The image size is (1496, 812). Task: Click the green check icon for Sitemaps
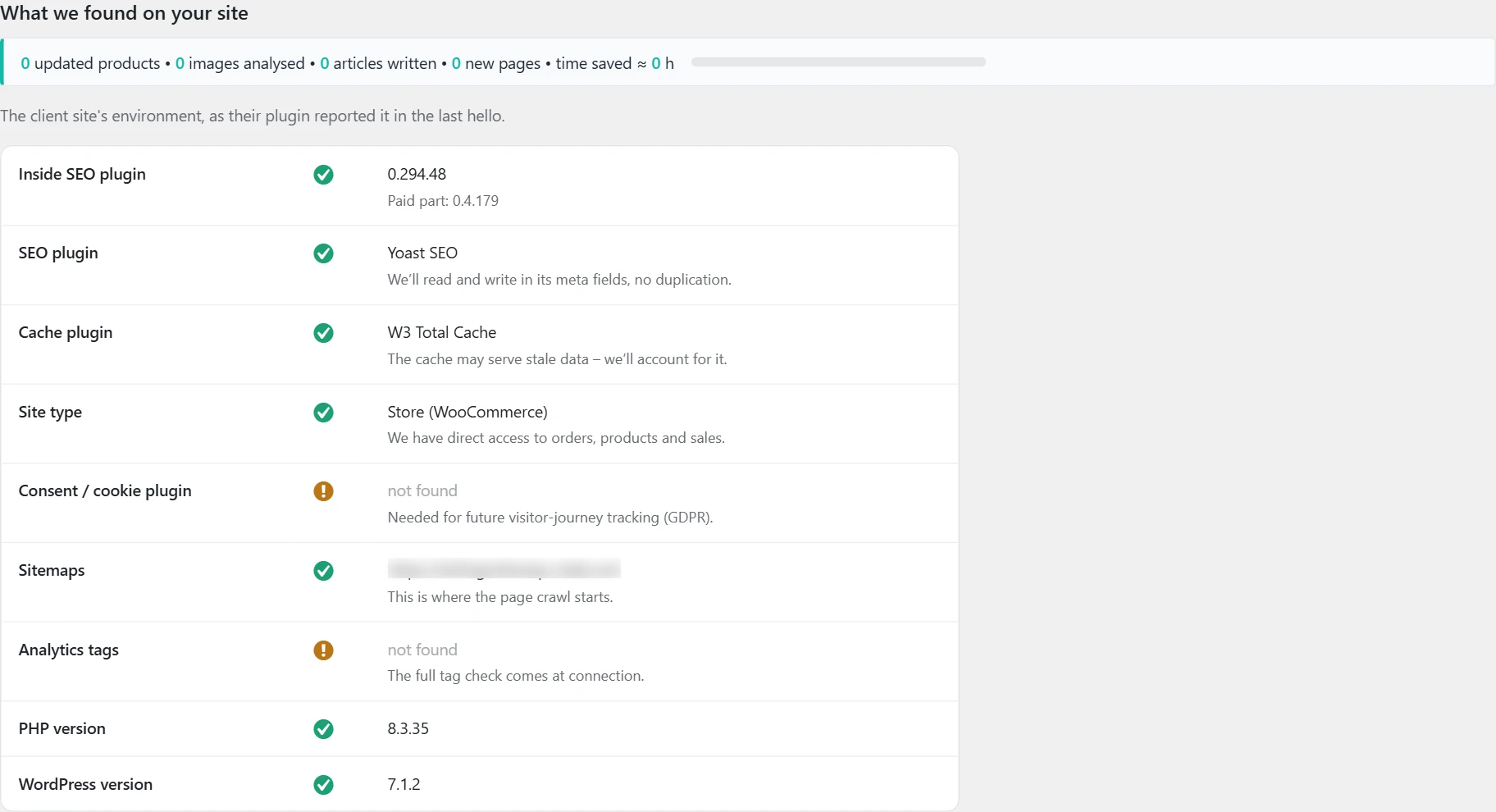(x=323, y=571)
